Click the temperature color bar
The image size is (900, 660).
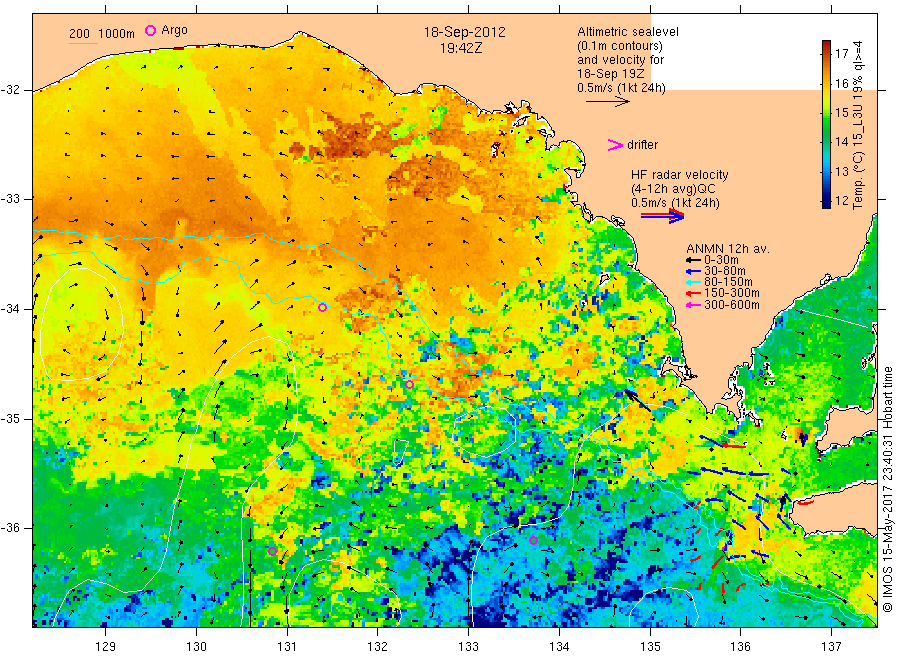(x=826, y=124)
